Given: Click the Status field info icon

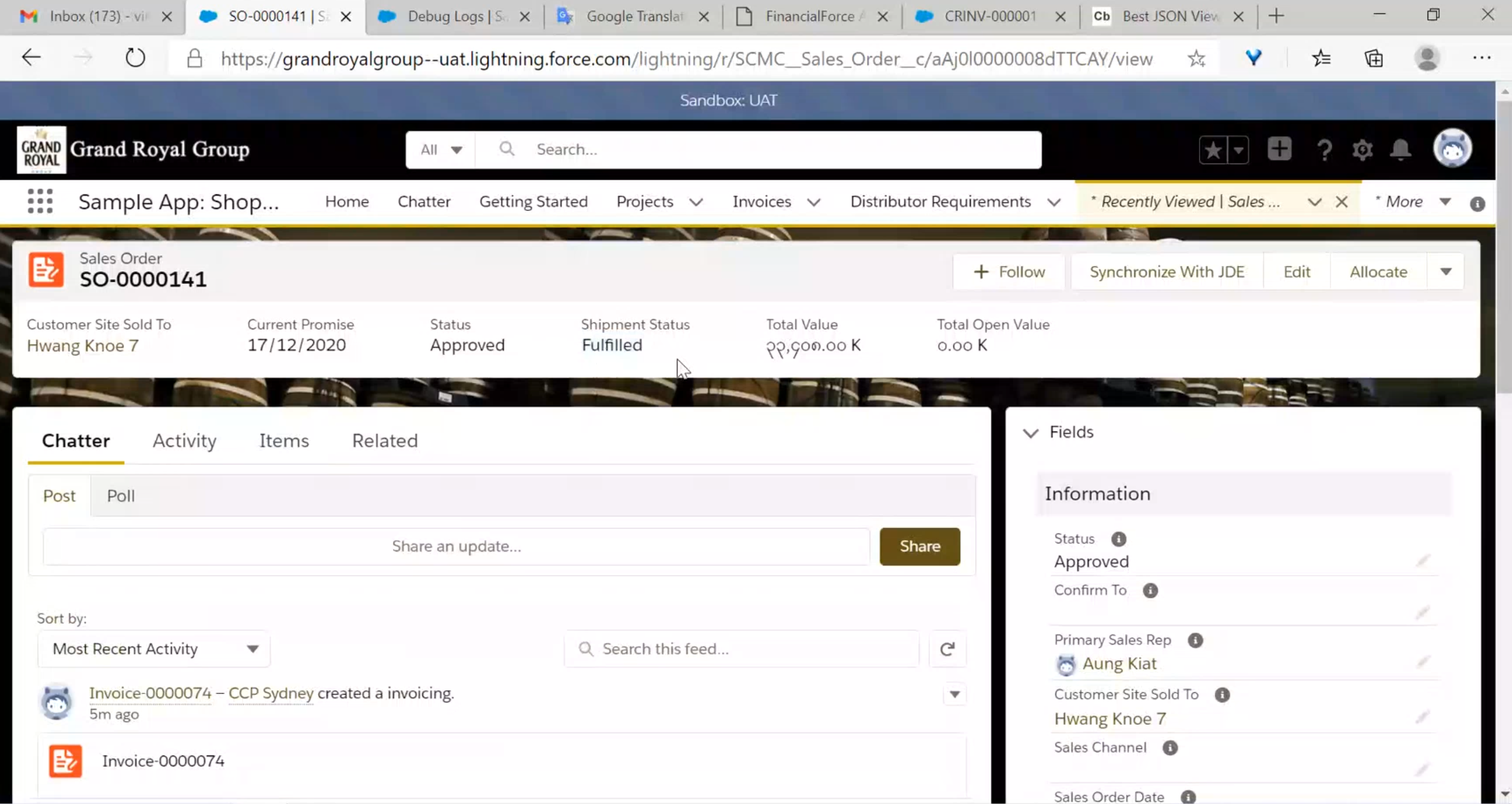Looking at the screenshot, I should 1118,539.
